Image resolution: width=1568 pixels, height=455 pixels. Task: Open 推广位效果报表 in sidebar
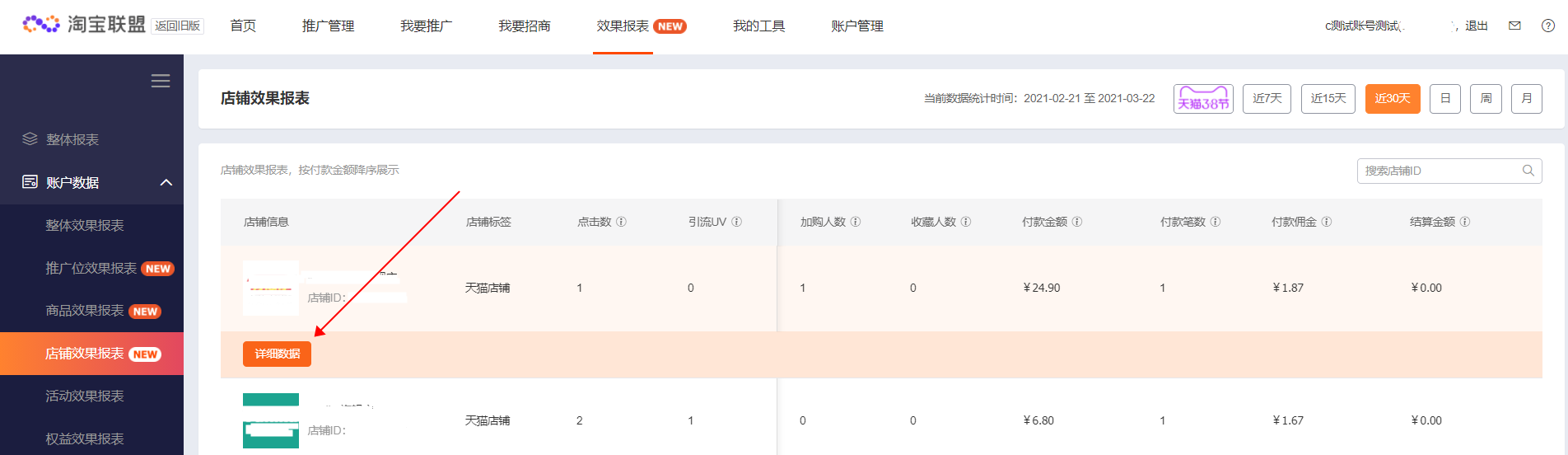pos(91,268)
